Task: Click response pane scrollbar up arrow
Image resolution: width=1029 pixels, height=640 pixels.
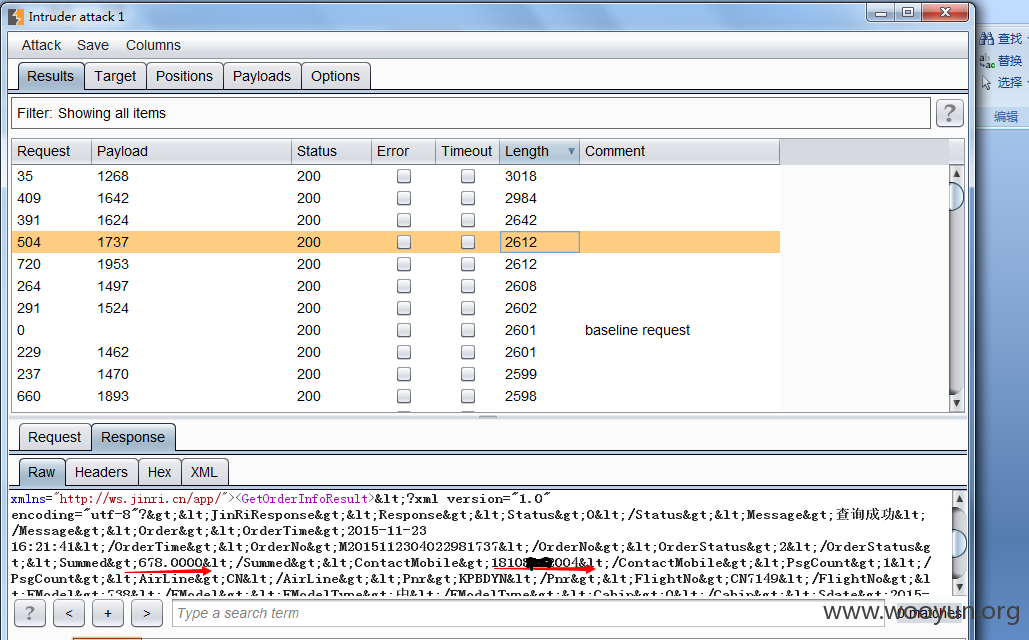Action: point(959,499)
